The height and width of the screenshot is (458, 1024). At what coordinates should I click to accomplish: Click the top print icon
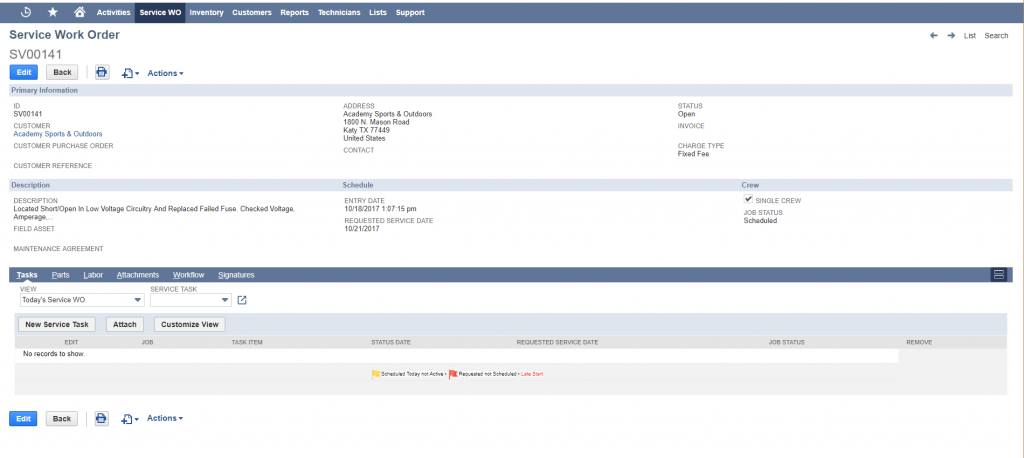pyautogui.click(x=101, y=72)
